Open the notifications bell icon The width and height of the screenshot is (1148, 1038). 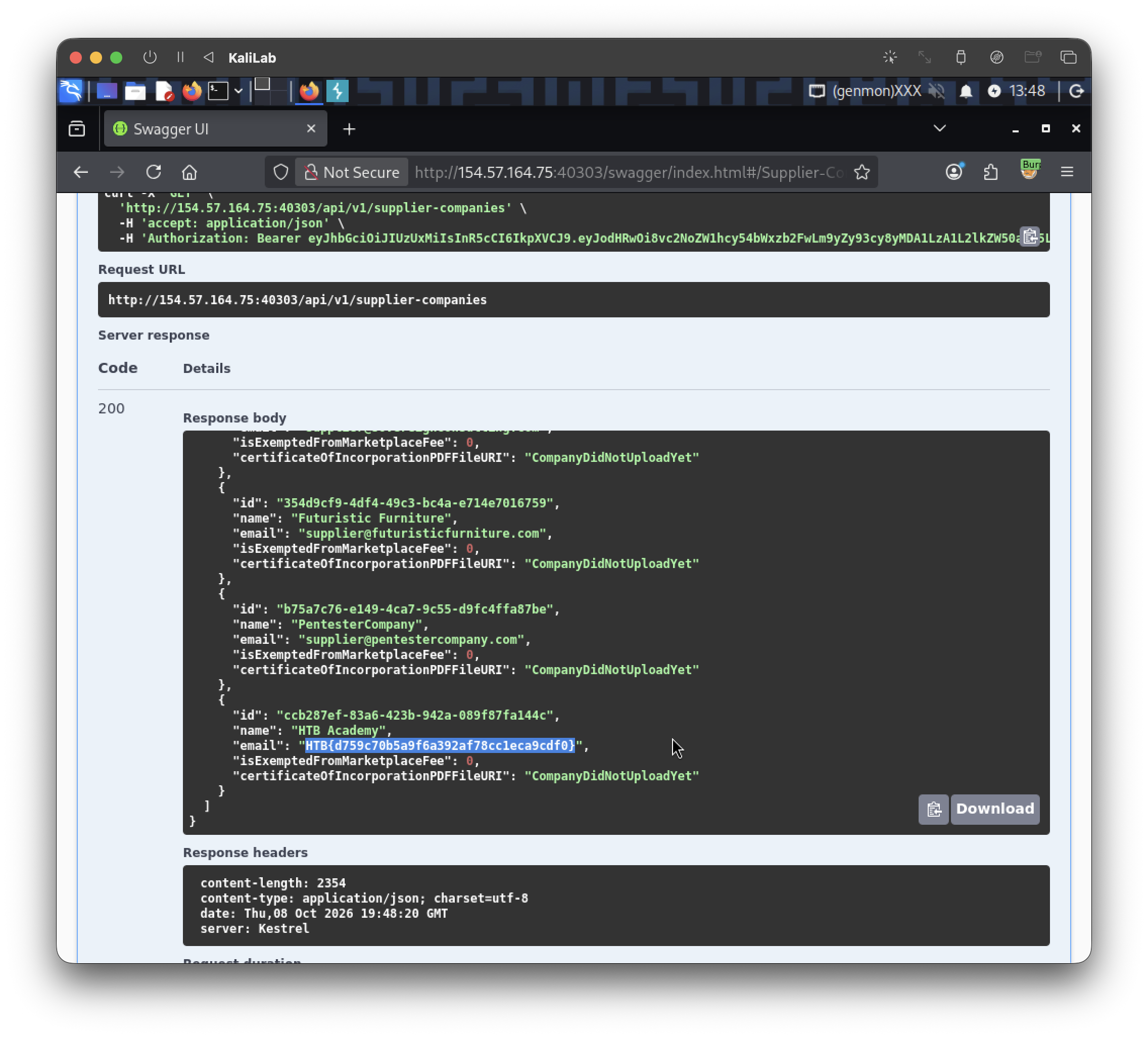point(966,91)
